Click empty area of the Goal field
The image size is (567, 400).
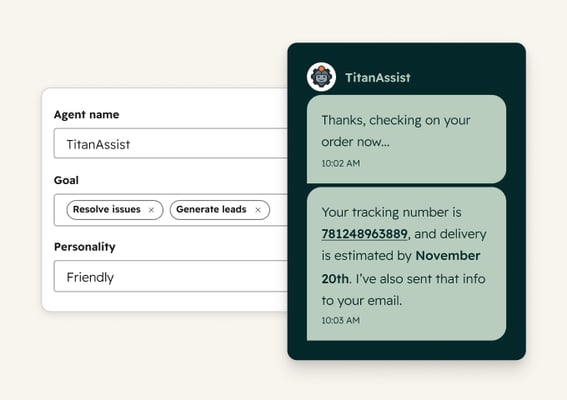(x=278, y=210)
